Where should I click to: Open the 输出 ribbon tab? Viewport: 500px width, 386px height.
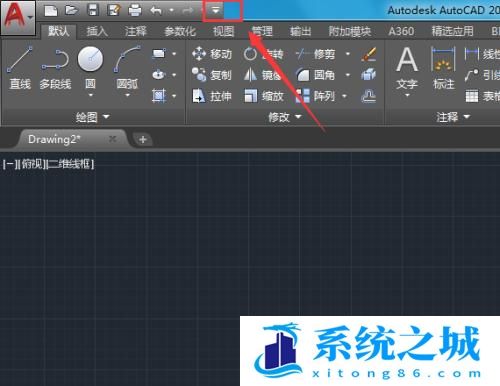point(300,31)
